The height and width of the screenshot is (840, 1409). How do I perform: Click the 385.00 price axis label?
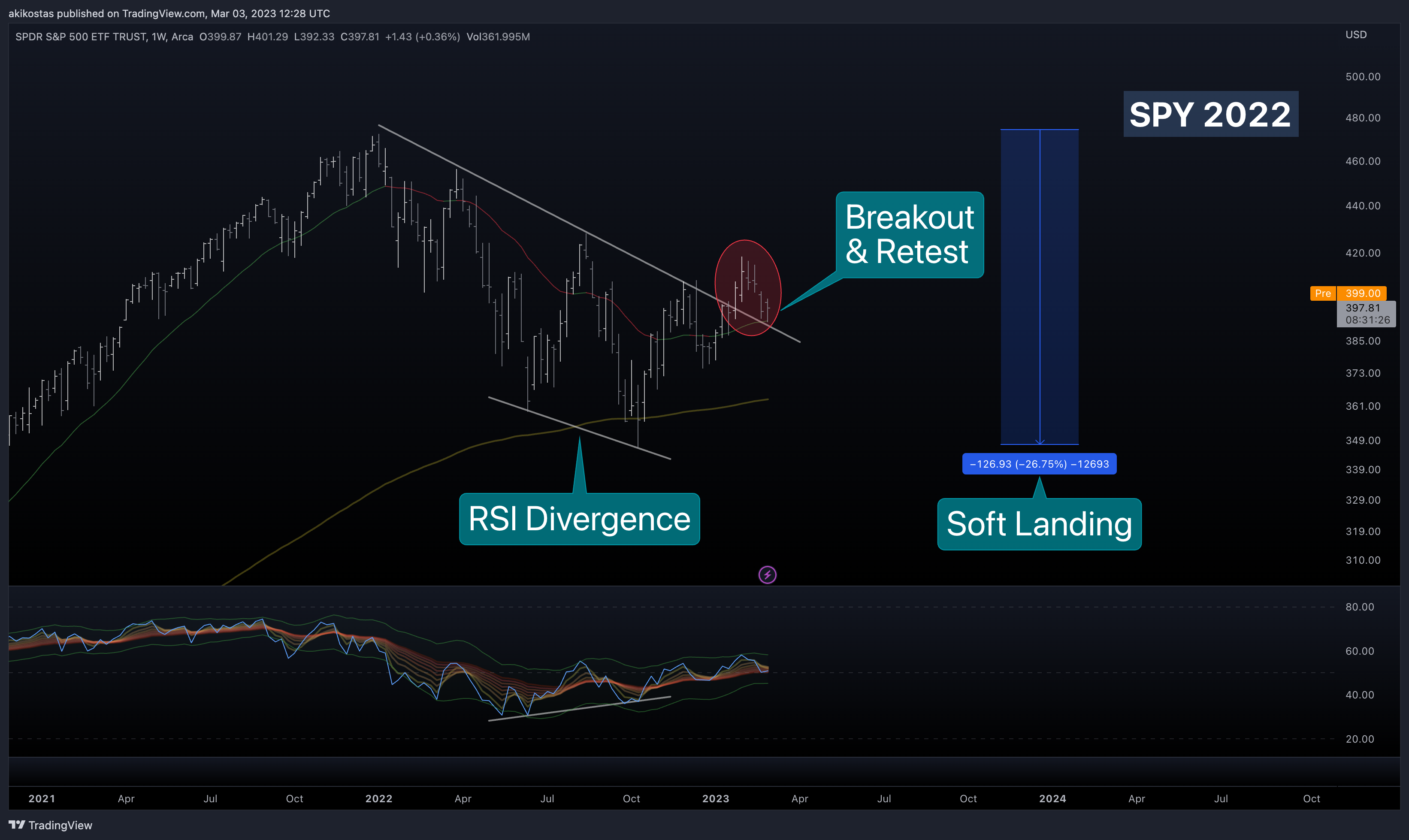pyautogui.click(x=1363, y=341)
